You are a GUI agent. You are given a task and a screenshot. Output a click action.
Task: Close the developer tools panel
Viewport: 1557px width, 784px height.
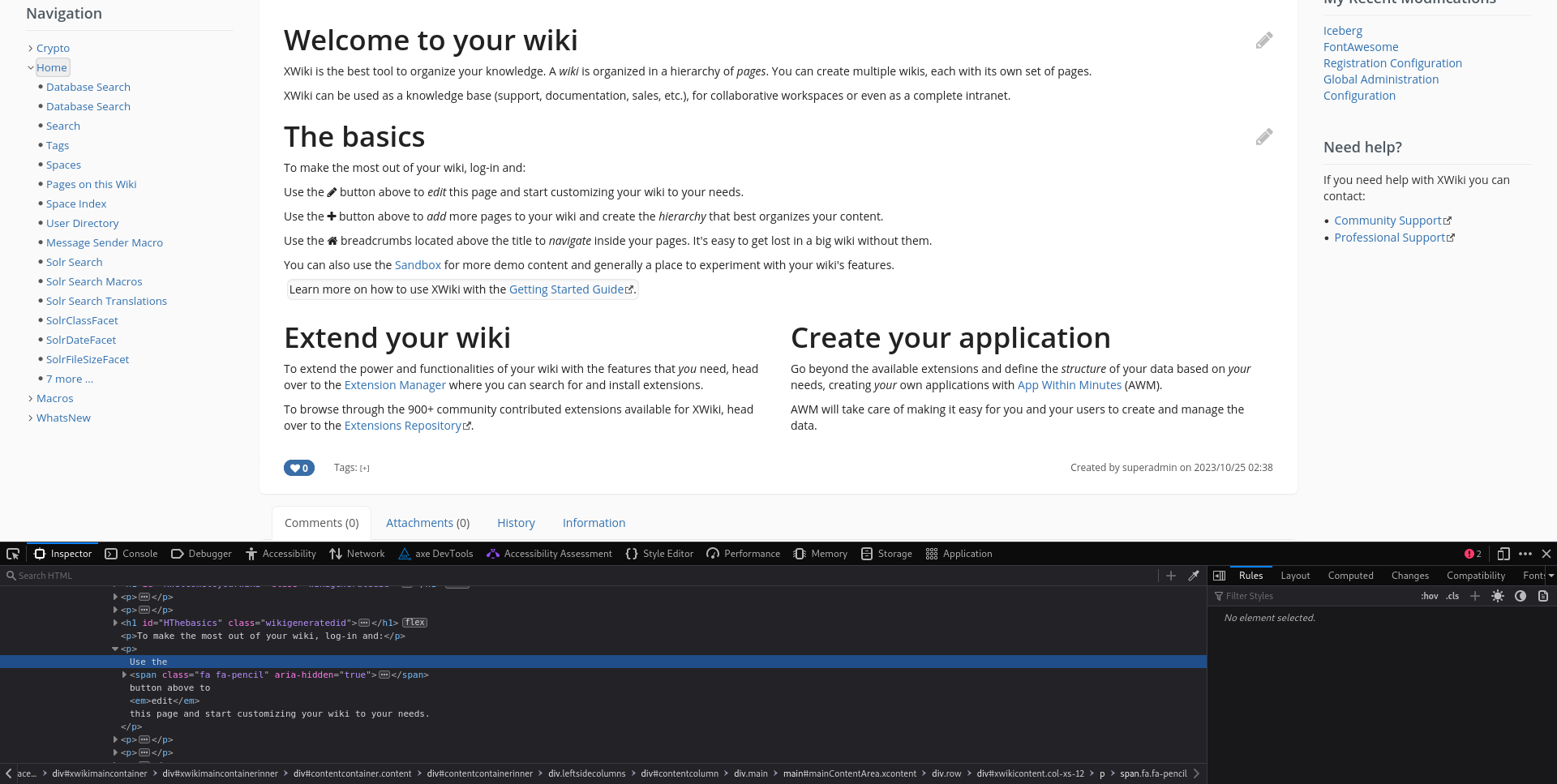(1546, 554)
